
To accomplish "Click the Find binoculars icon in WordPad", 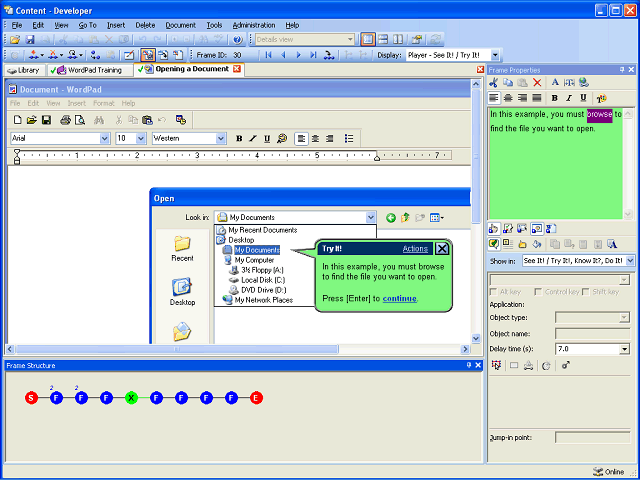I will pos(99,120).
